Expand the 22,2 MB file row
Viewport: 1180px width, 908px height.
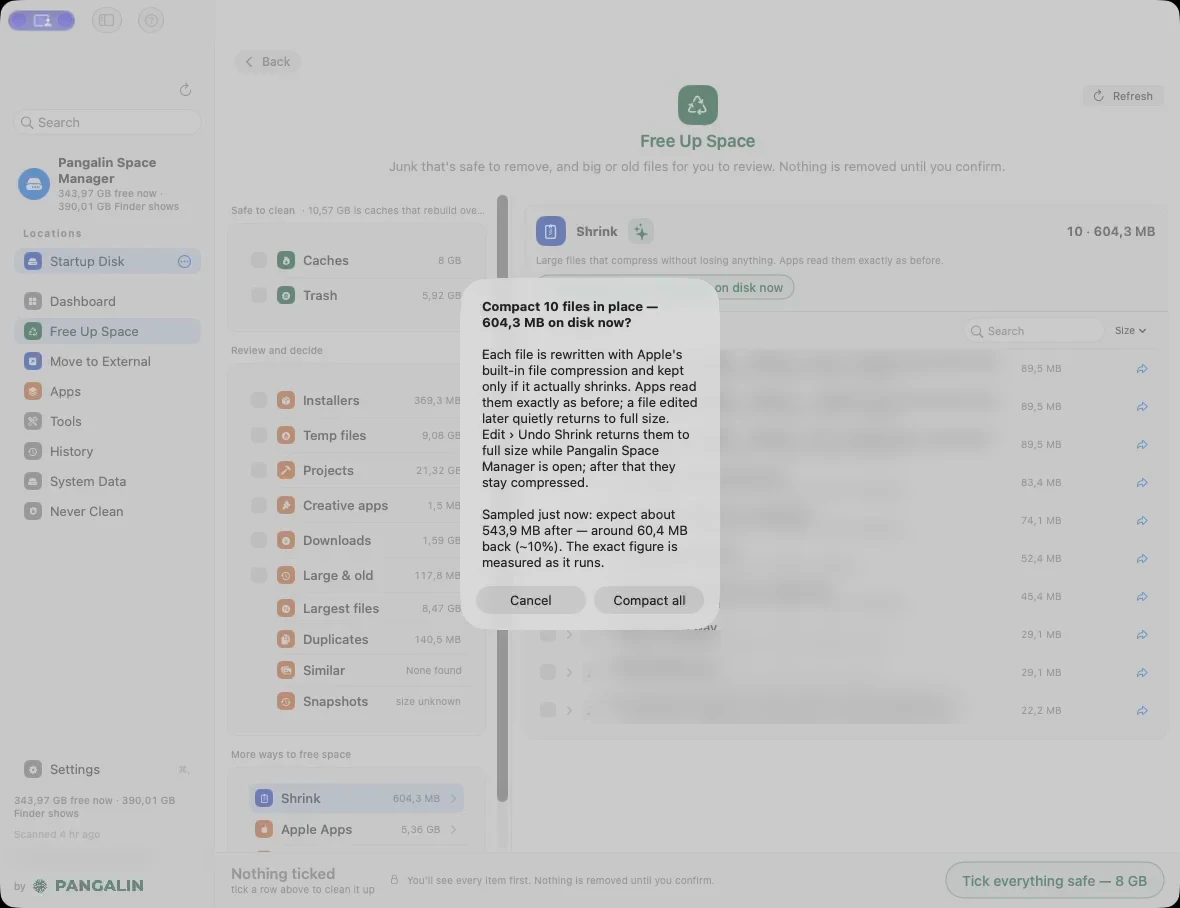570,709
